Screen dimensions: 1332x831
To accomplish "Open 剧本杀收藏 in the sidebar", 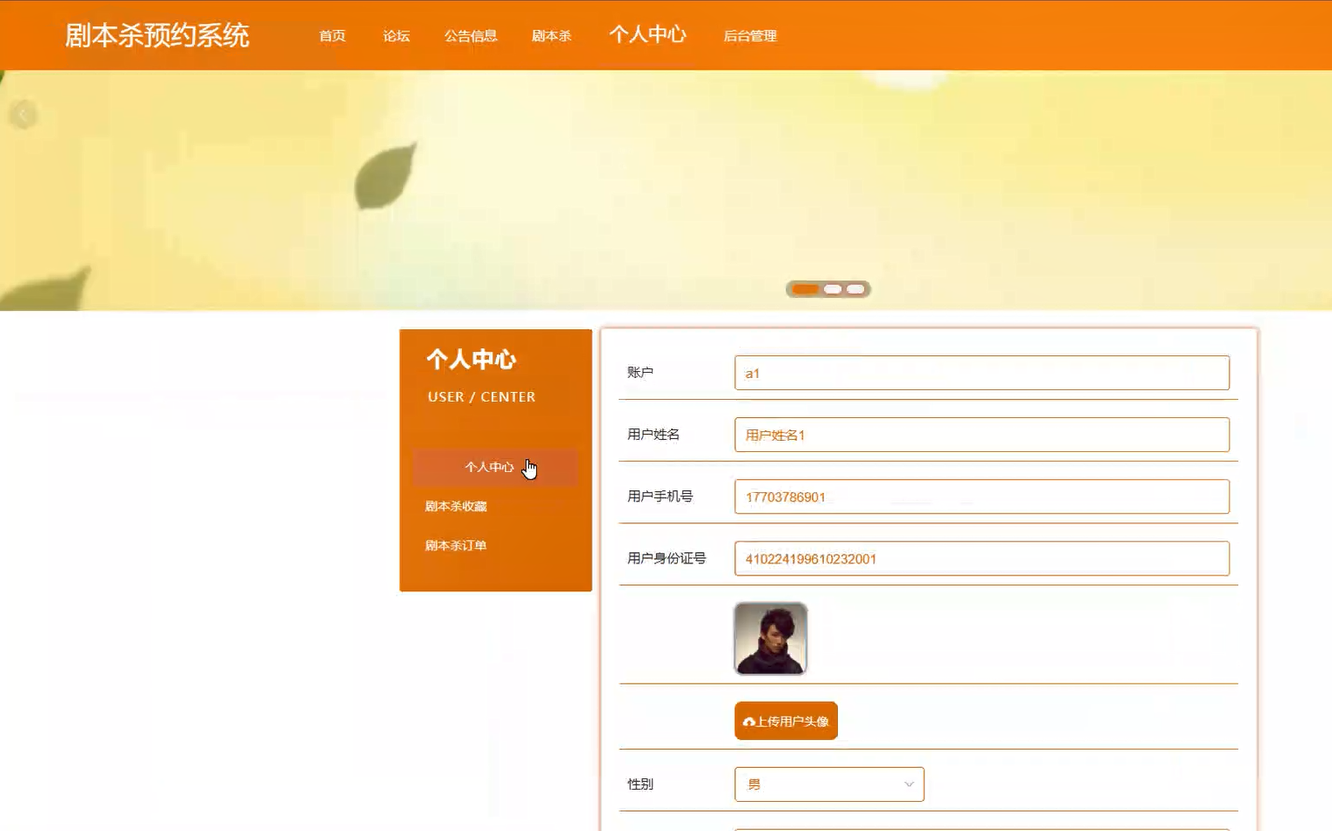I will coord(456,507).
